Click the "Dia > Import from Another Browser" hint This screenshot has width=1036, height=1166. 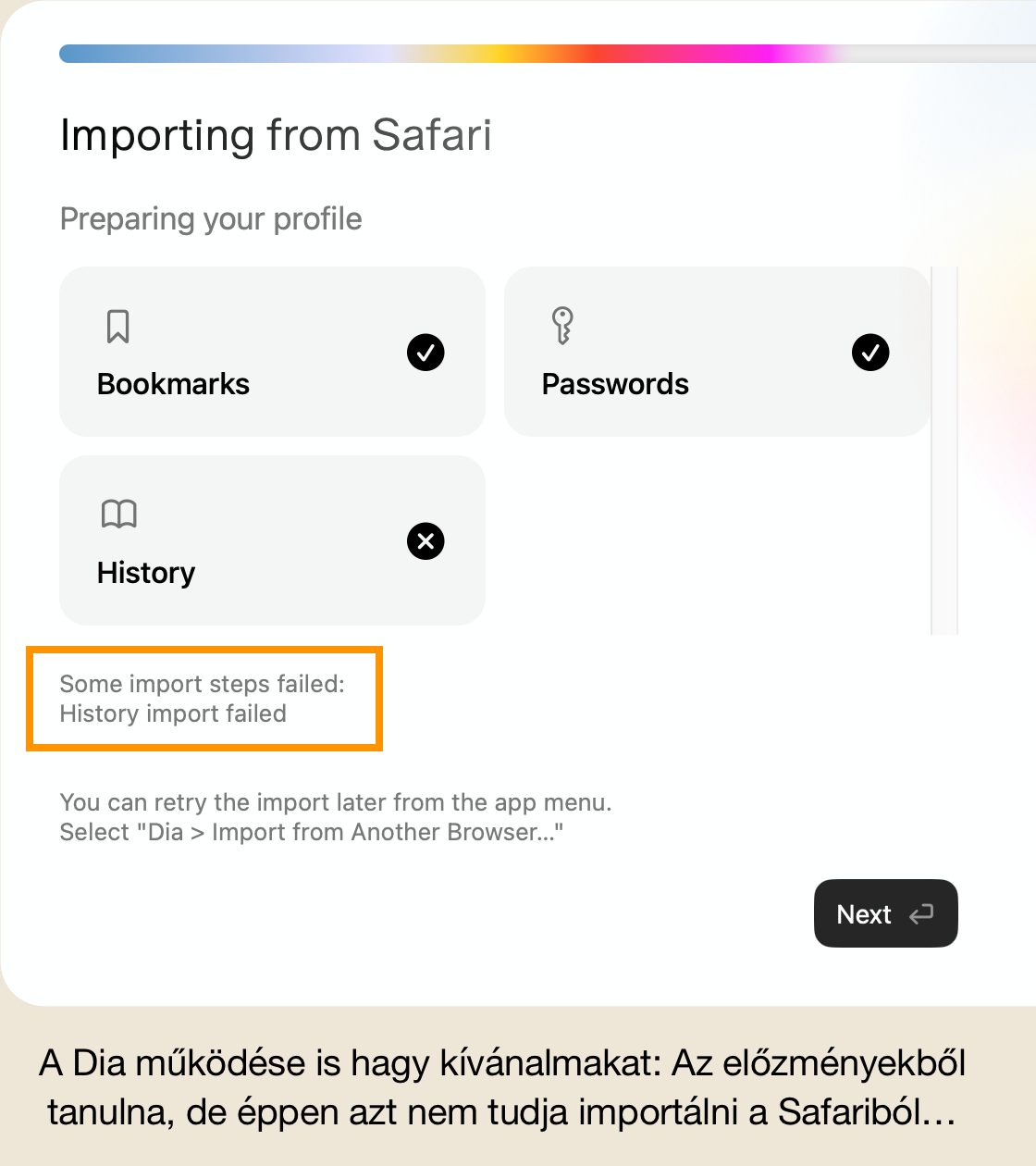(x=312, y=832)
